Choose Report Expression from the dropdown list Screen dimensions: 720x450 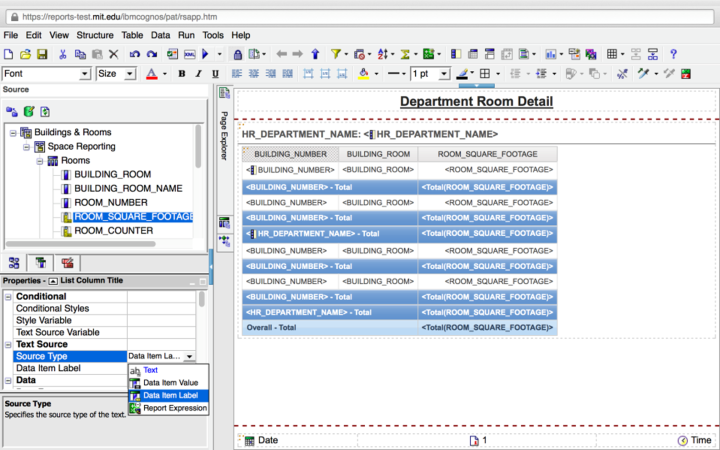(174, 408)
